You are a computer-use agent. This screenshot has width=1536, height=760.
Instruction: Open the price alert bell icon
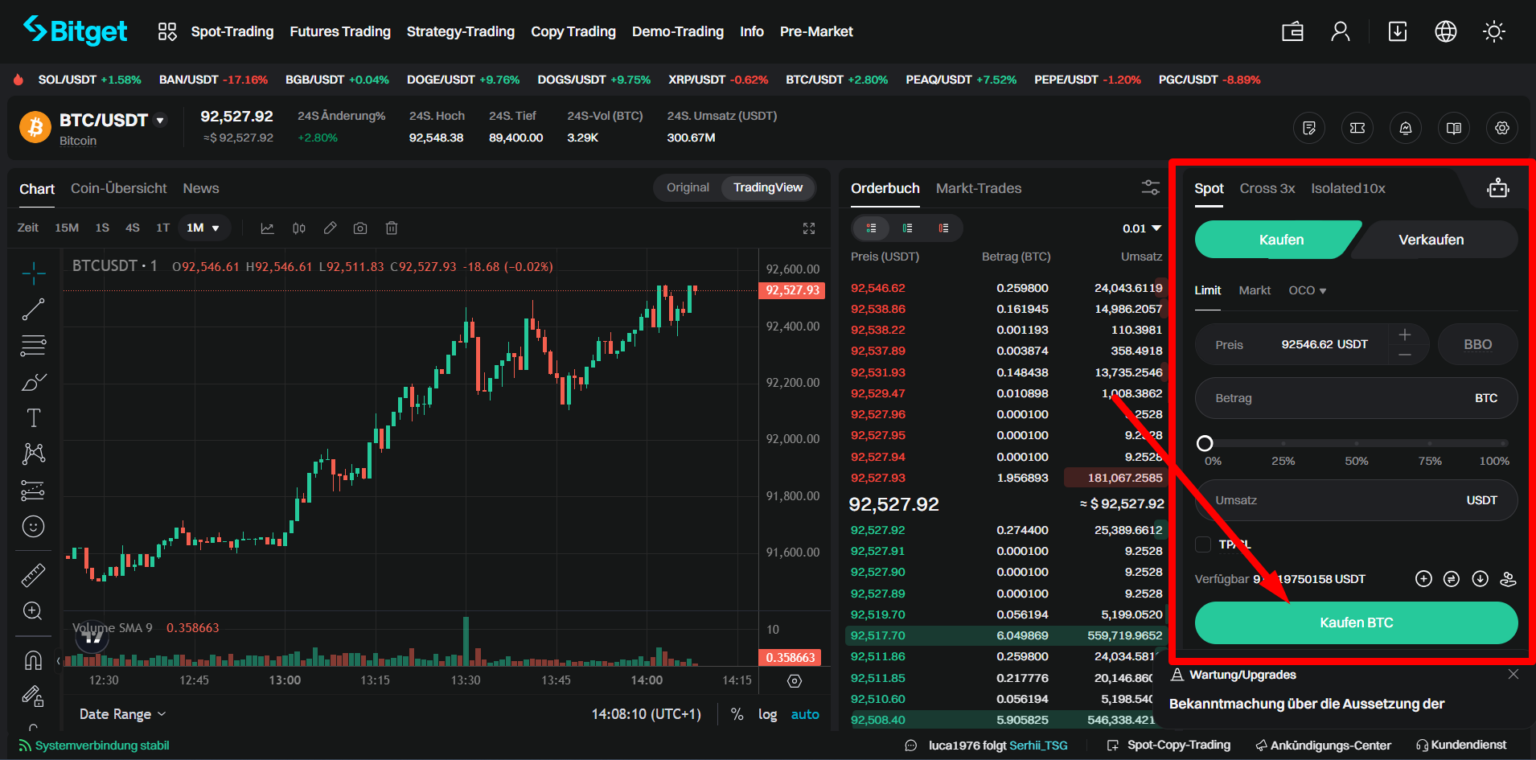1404,128
